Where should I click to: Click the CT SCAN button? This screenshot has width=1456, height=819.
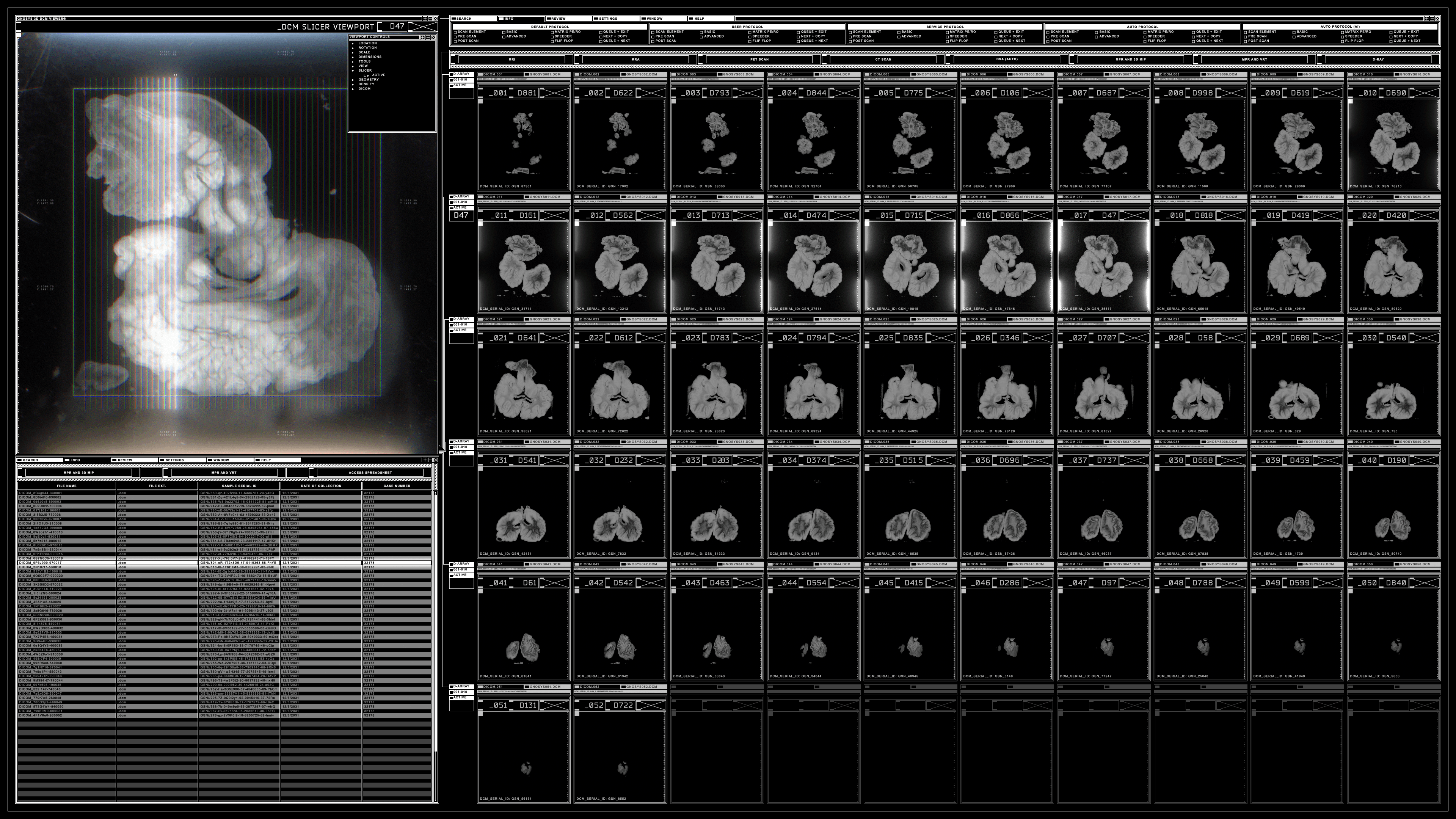883,60
